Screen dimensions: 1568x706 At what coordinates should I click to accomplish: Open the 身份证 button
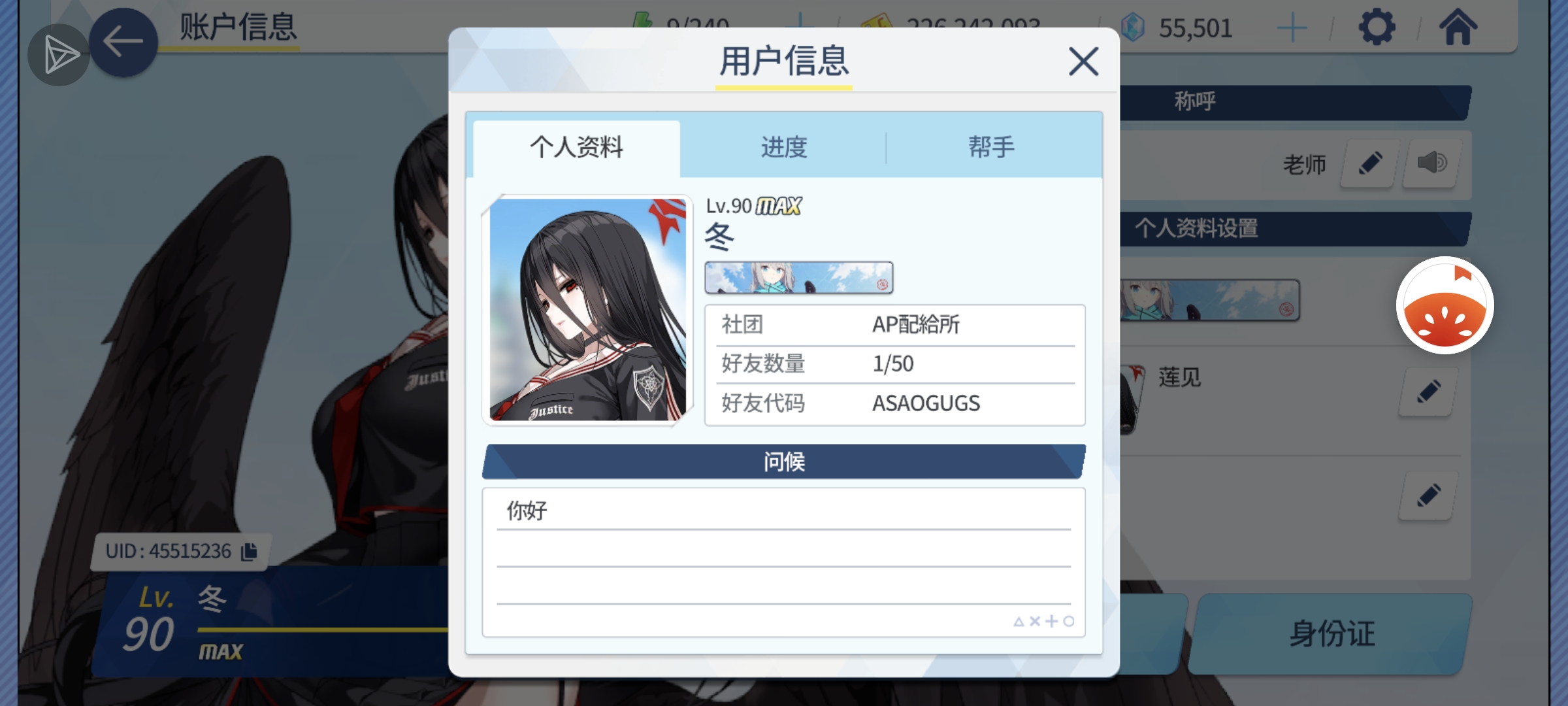coord(1331,633)
